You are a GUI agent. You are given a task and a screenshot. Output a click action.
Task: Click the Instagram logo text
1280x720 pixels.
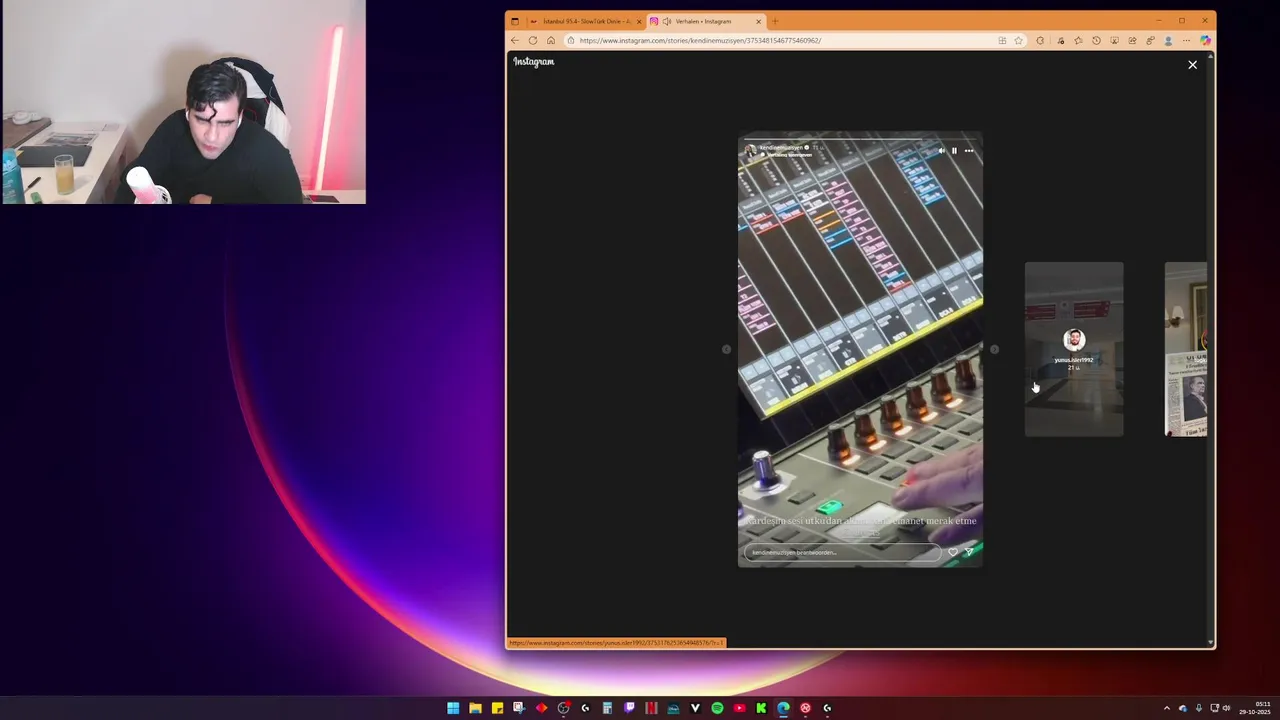point(534,62)
